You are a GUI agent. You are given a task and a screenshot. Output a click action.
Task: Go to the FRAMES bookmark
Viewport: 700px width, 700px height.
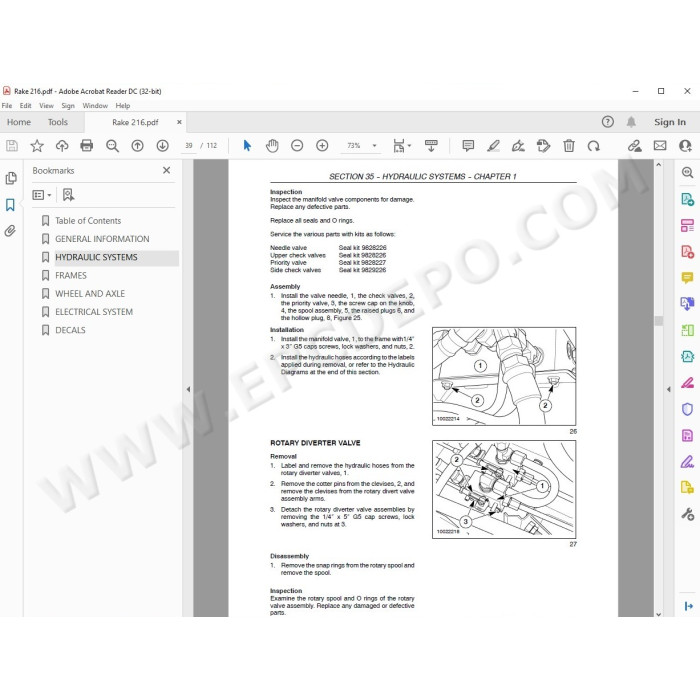tap(71, 275)
